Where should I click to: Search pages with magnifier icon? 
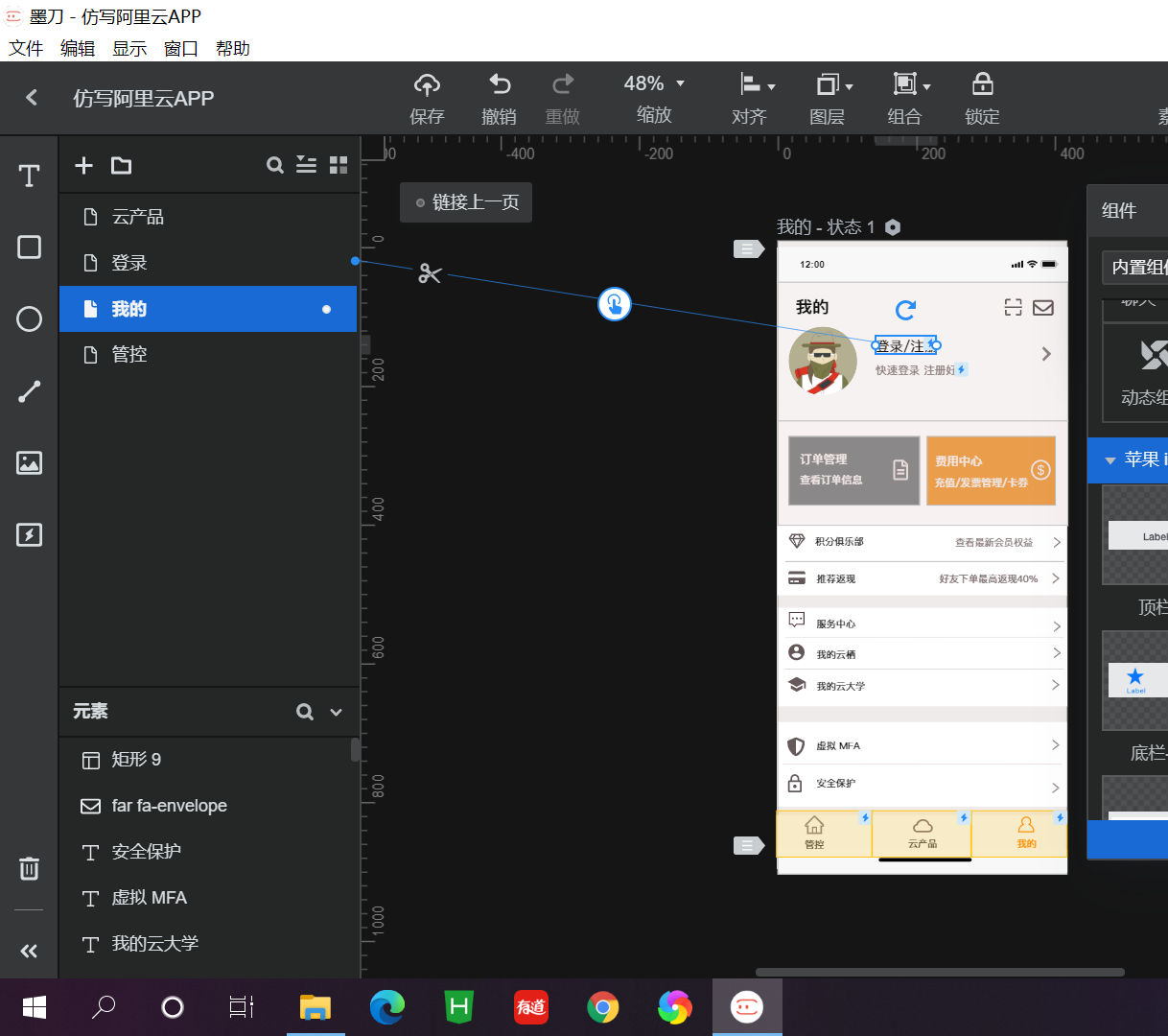(275, 165)
